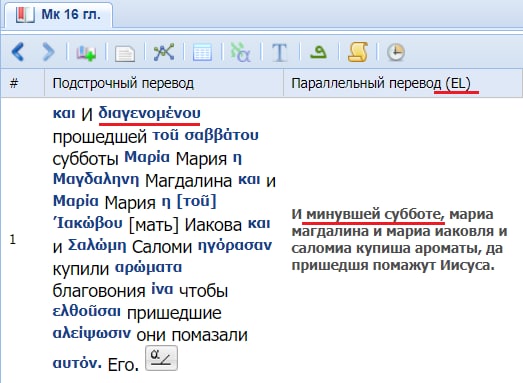
Task: Open the yellow scroll manuscript icon
Action: tap(358, 52)
